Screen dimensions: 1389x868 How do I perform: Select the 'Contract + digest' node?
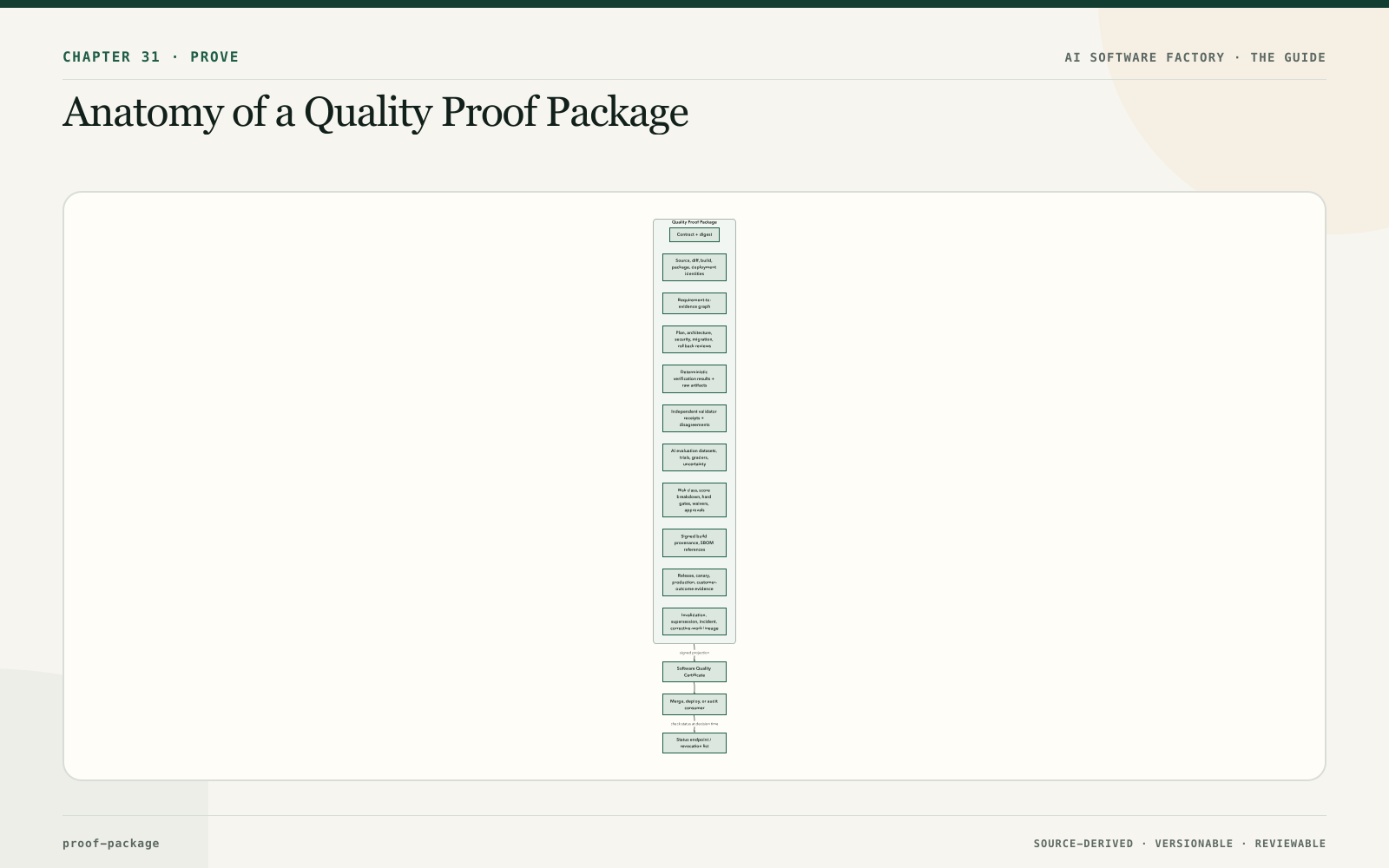click(694, 234)
